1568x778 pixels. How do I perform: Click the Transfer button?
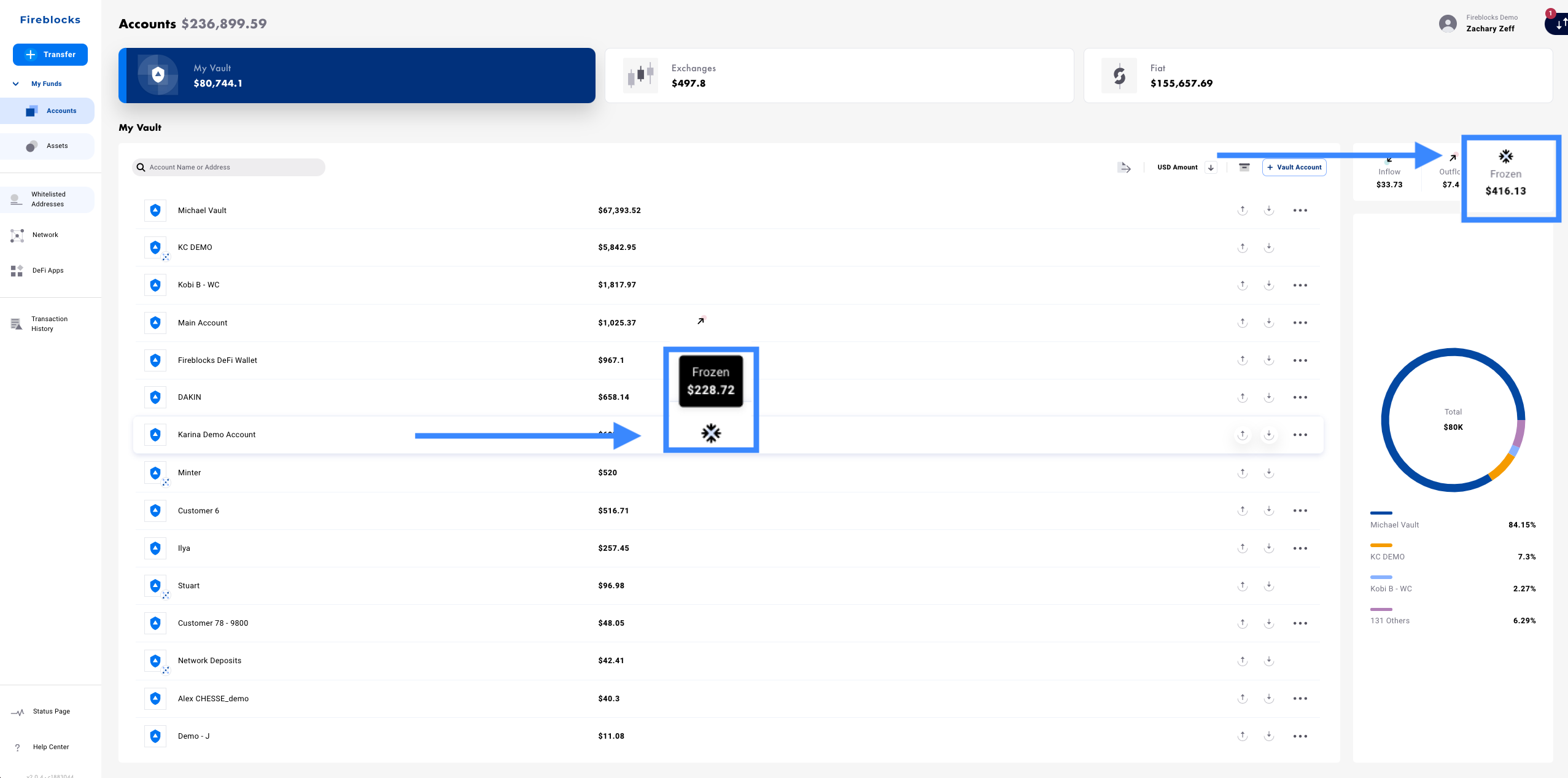(50, 55)
